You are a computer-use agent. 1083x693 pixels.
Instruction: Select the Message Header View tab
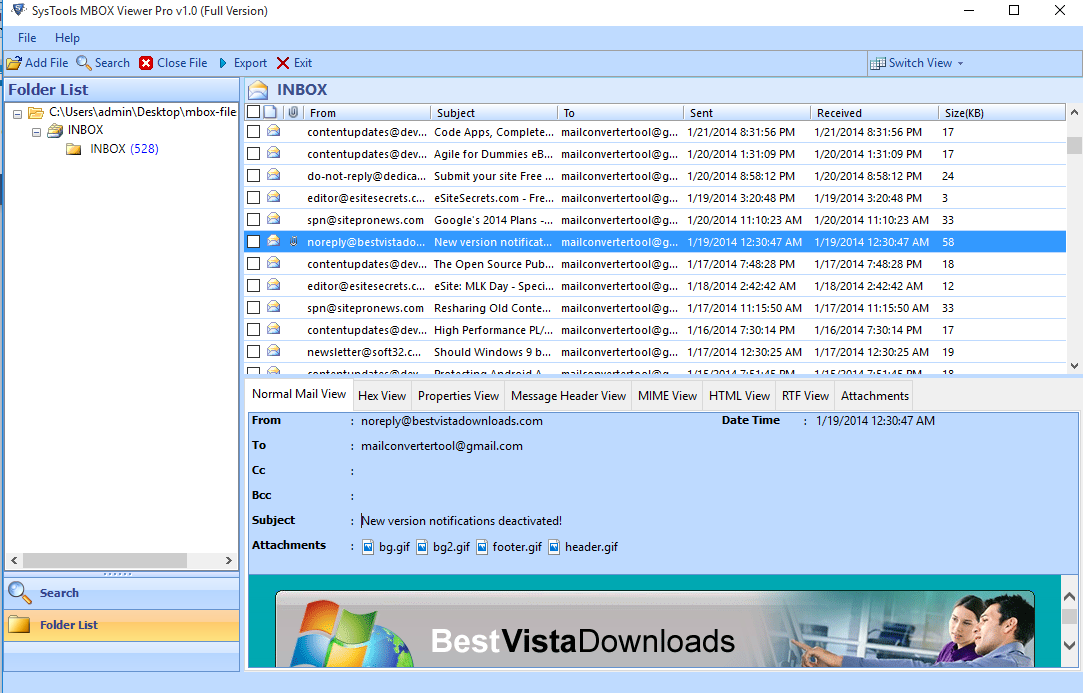568,396
